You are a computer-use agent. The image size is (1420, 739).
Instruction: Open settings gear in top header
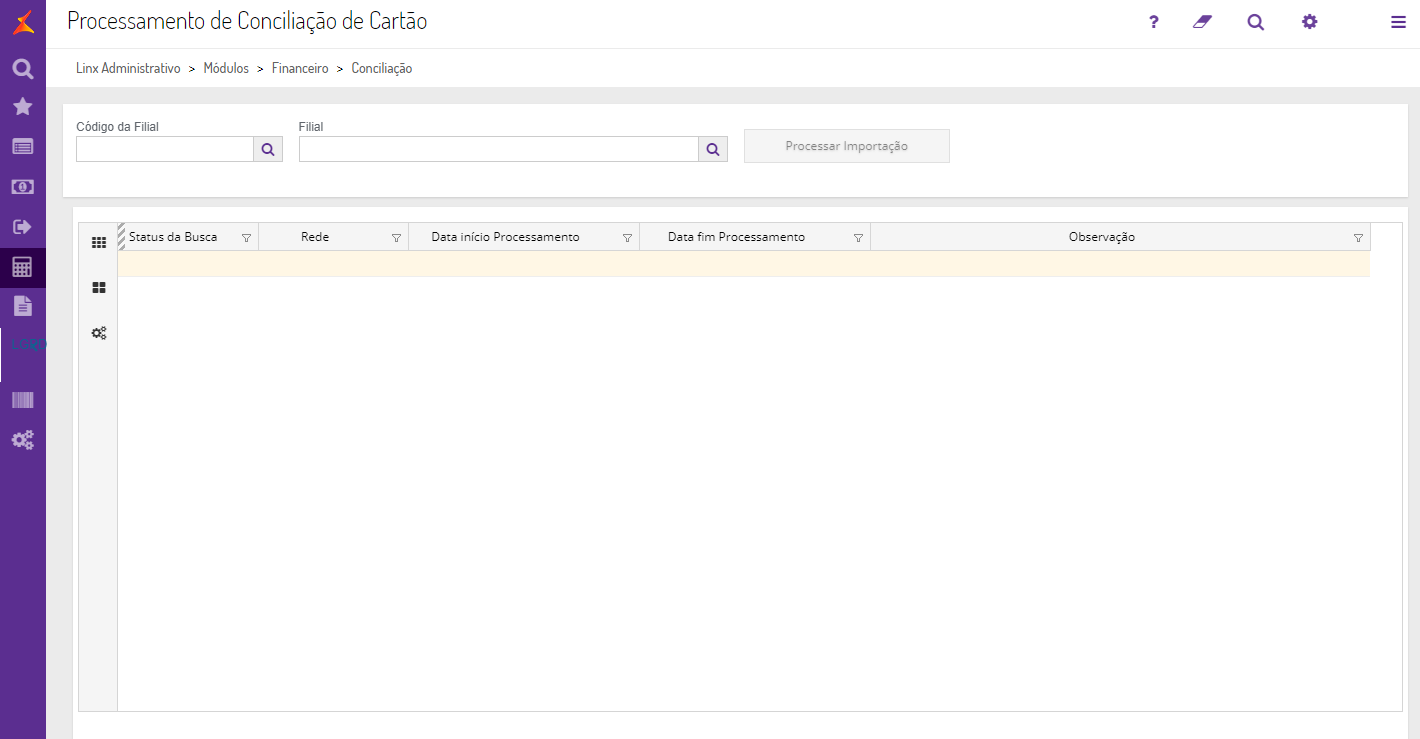[x=1310, y=22]
